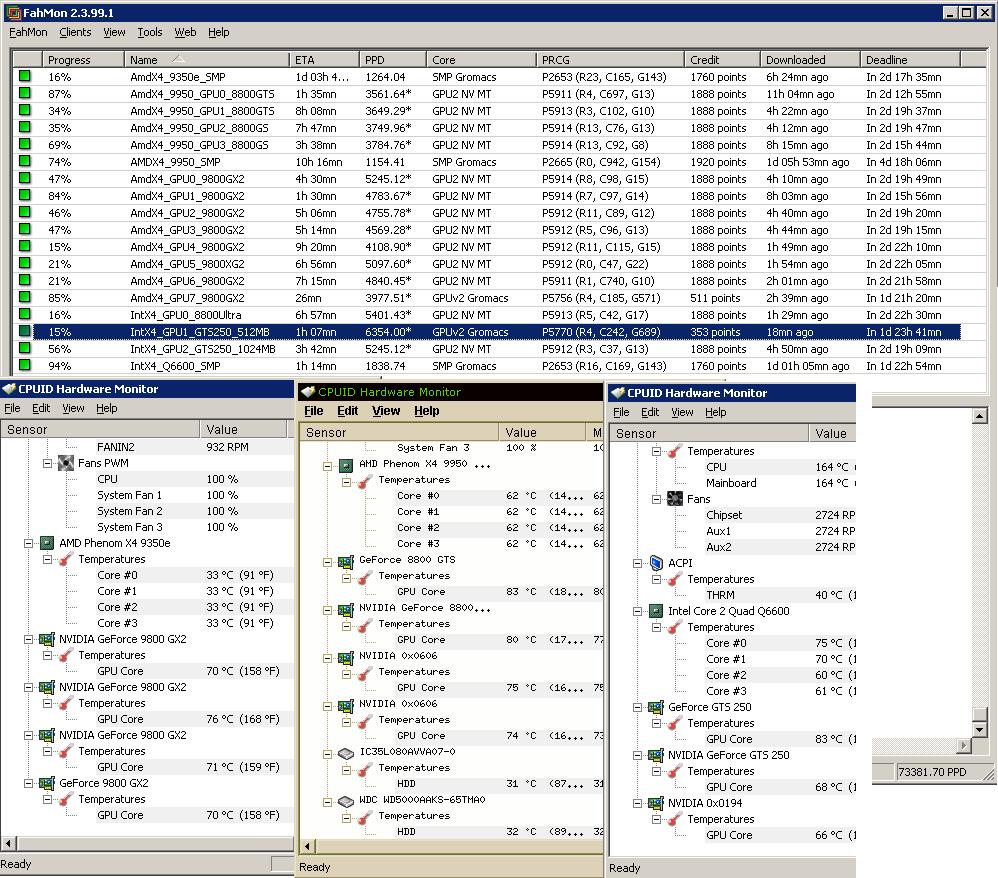Click Intel Core 2 Quad Q6600 chip icon
The width and height of the screenshot is (998, 878).
point(656,611)
